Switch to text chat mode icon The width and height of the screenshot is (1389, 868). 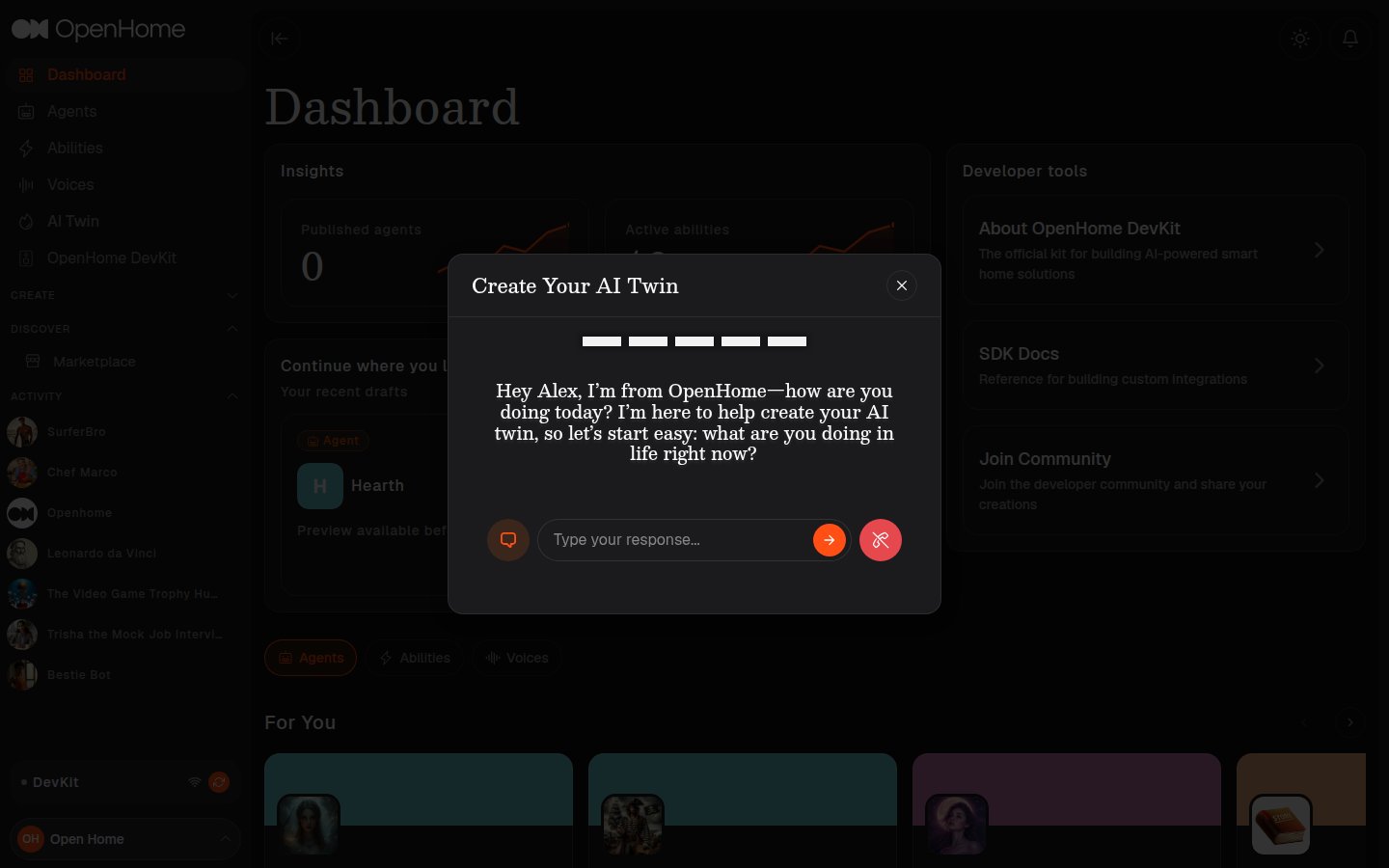(508, 540)
